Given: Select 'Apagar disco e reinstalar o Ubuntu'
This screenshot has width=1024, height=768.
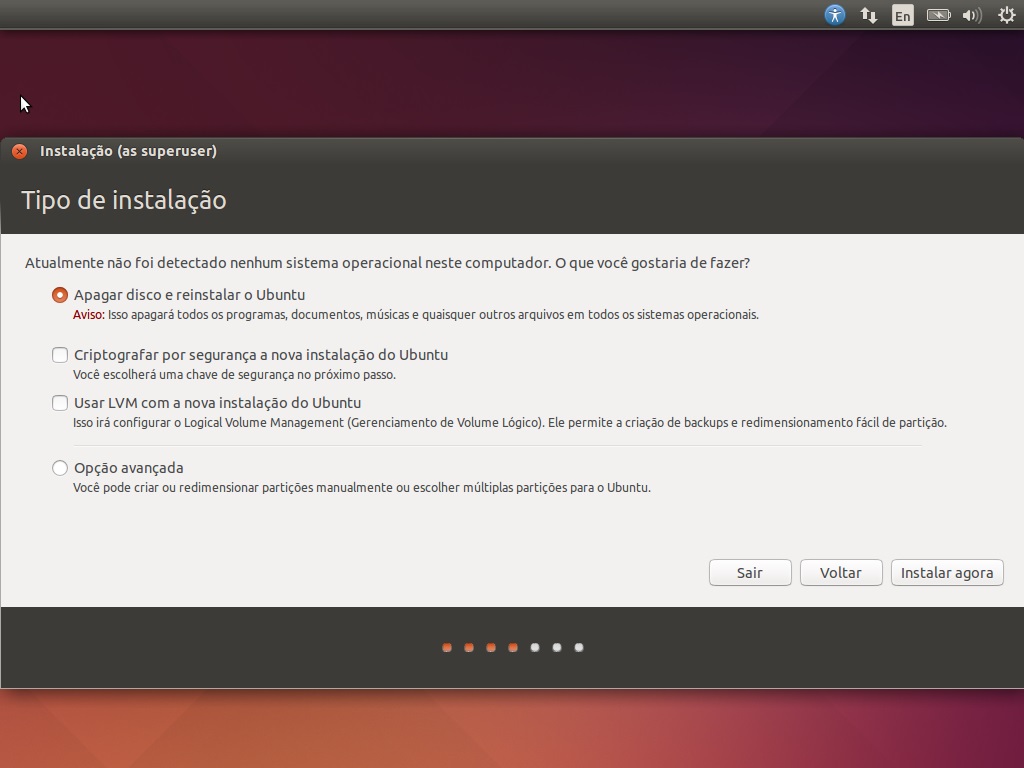Looking at the screenshot, I should (x=60, y=295).
